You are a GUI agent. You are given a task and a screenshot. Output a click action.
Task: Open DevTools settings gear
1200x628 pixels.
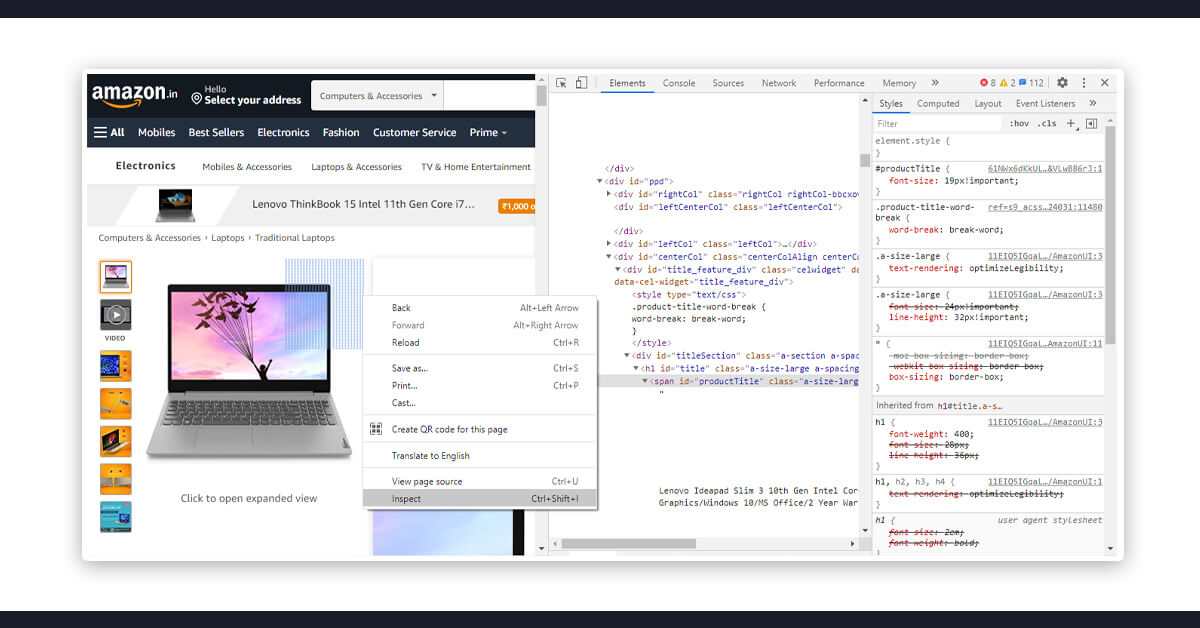[1062, 83]
